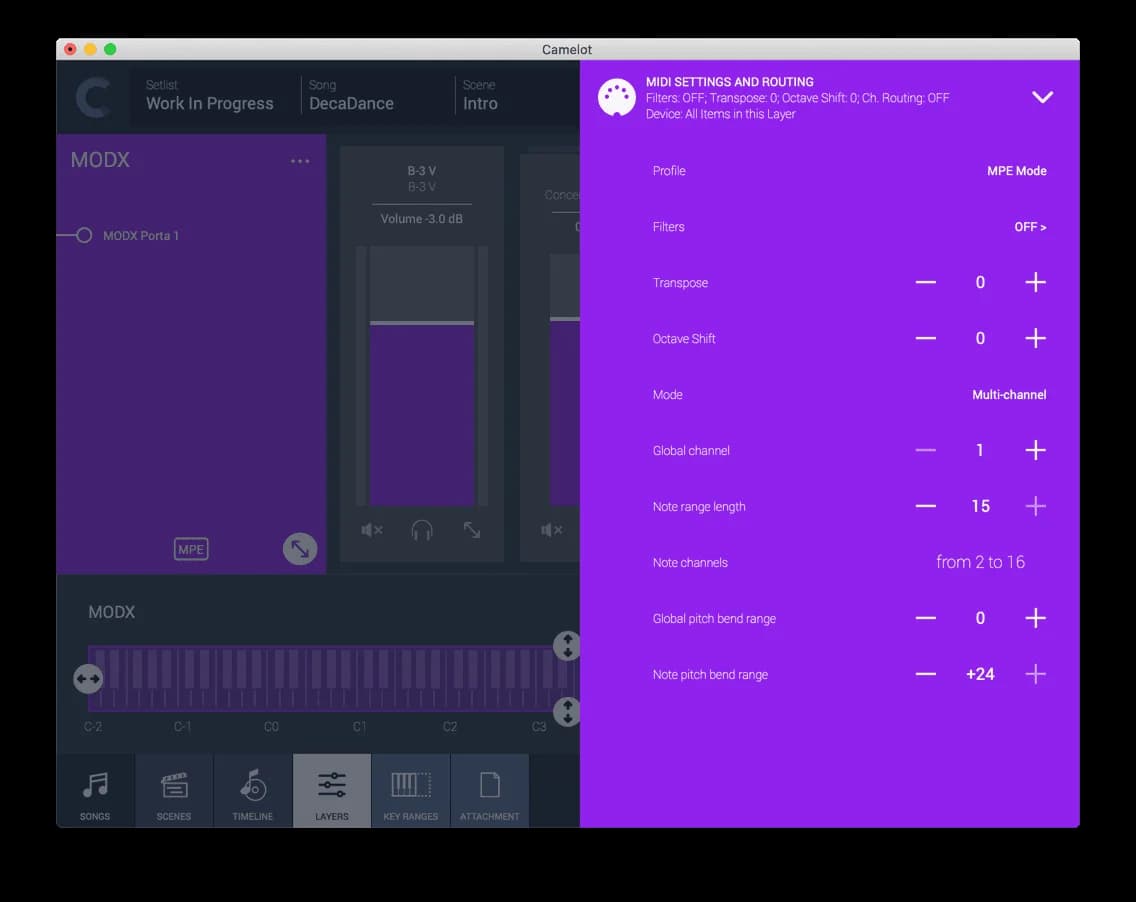Mute the B-3 V channel strip
This screenshot has height=902, width=1136.
[x=371, y=531]
